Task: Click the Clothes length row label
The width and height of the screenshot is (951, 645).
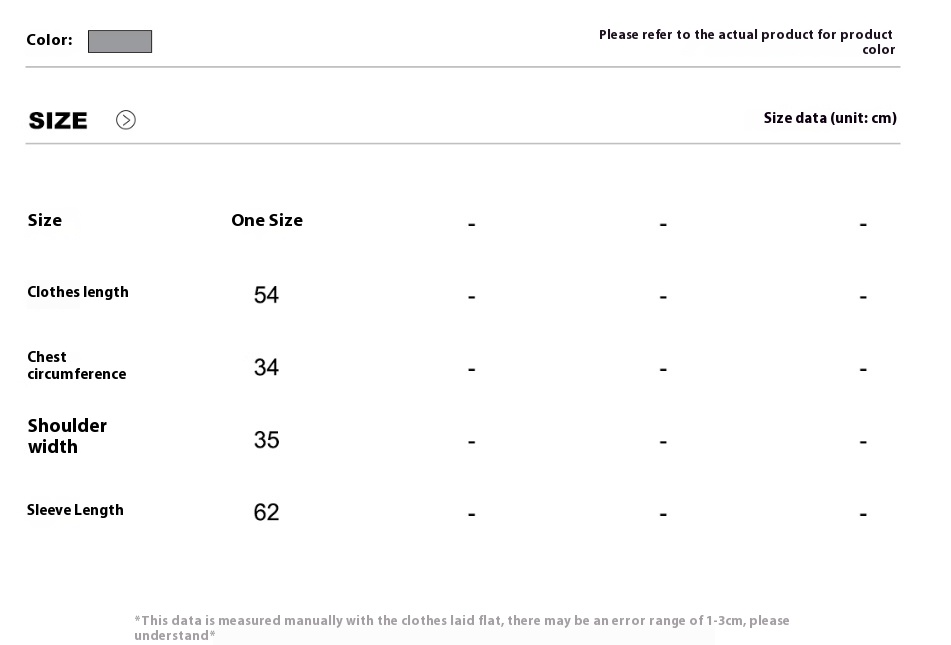Action: click(x=78, y=292)
